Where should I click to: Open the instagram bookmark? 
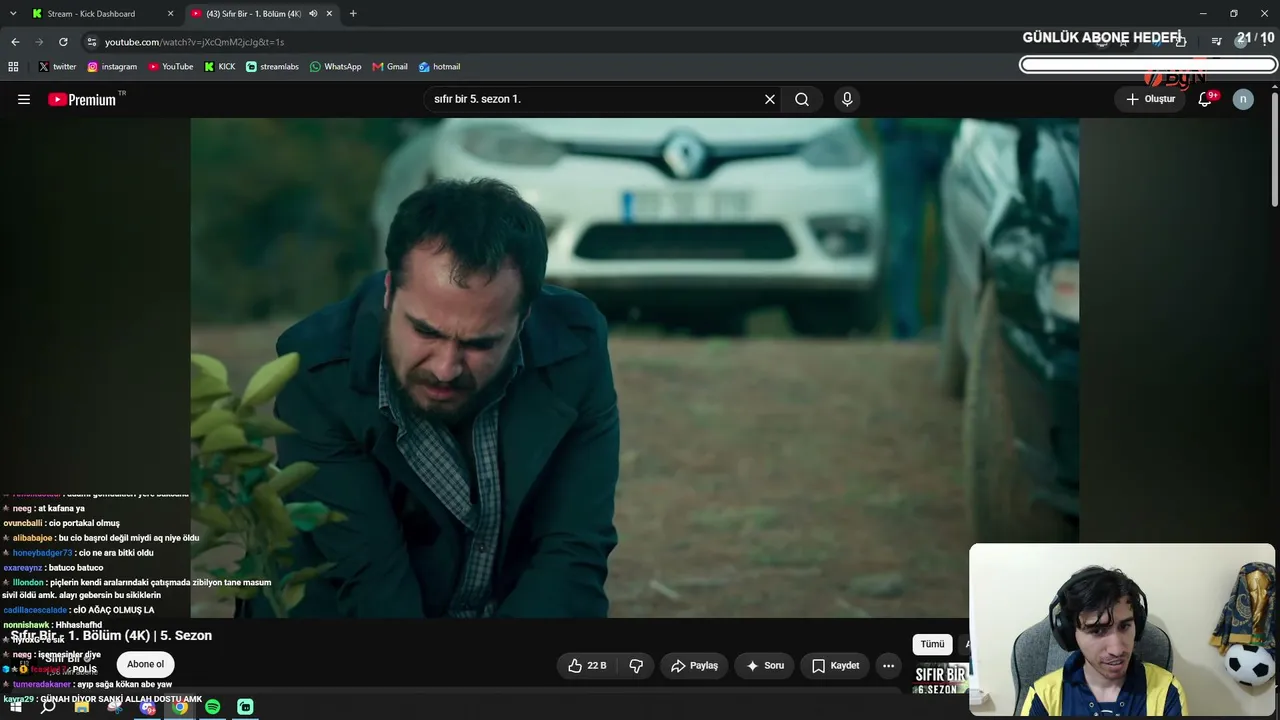click(112, 67)
